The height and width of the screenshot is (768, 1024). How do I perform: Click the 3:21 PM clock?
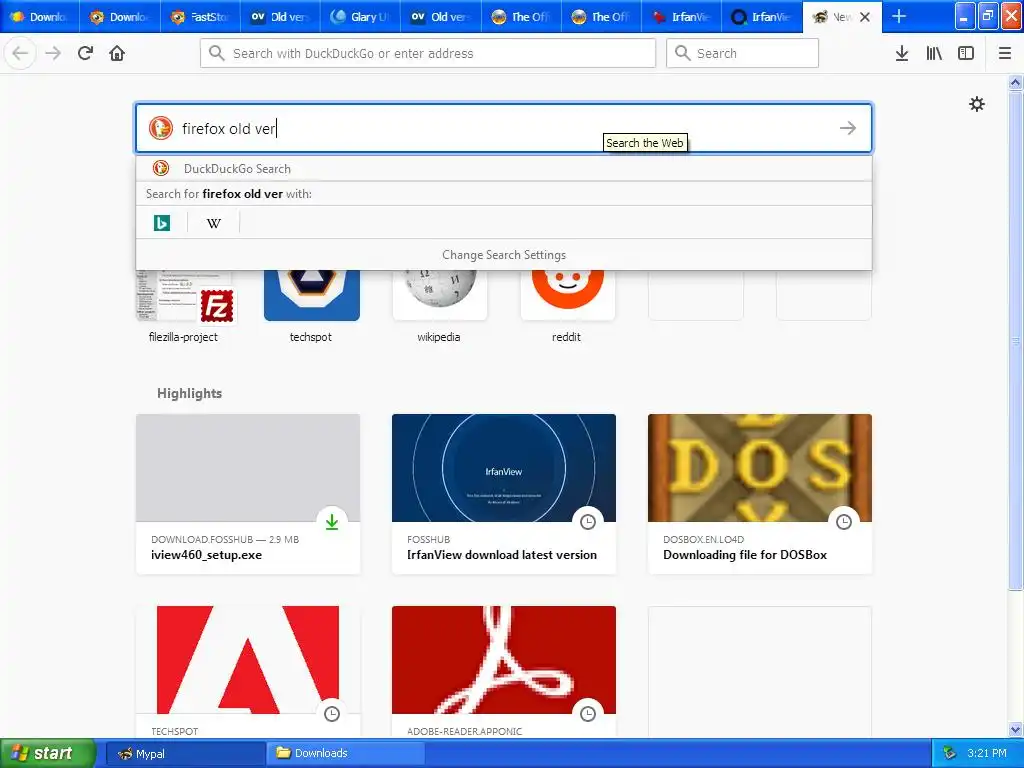(987, 753)
